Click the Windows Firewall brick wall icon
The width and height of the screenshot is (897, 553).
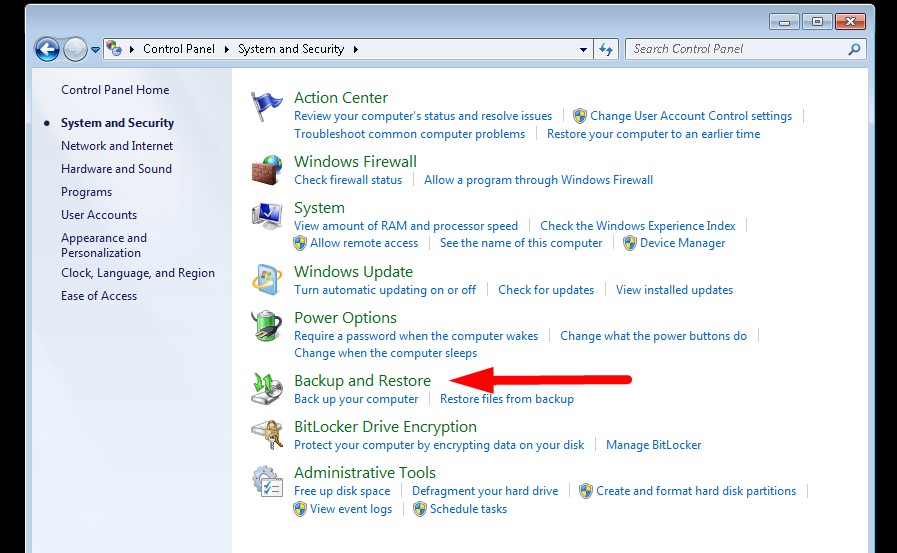point(267,170)
